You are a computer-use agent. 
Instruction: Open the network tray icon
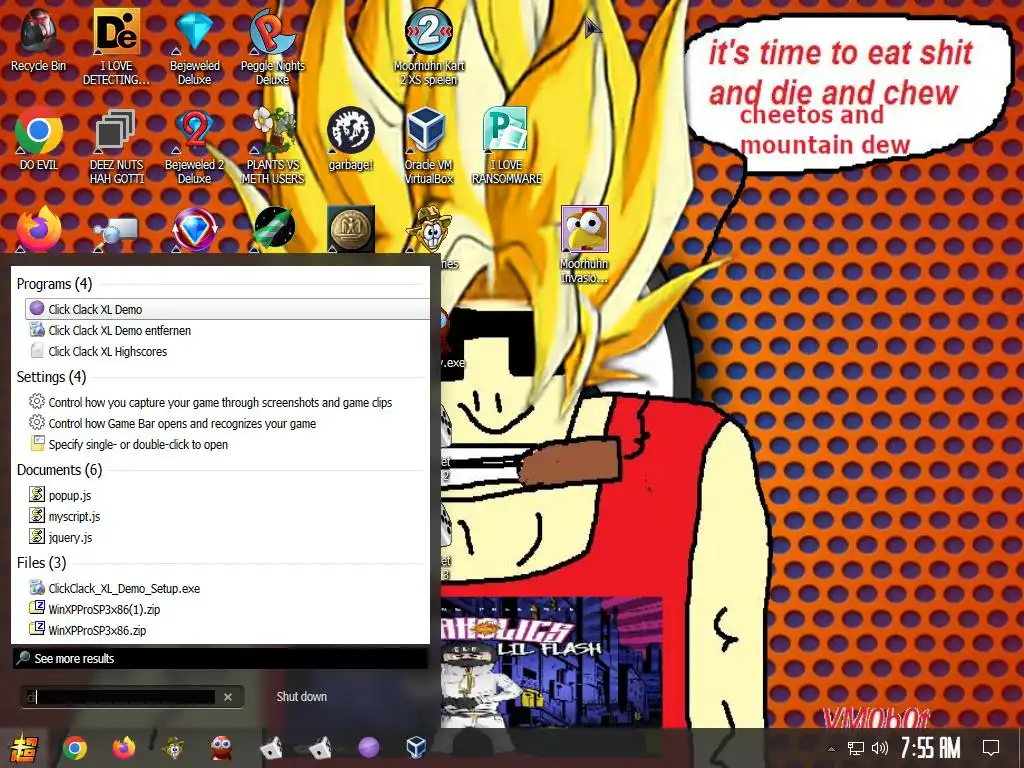point(856,748)
